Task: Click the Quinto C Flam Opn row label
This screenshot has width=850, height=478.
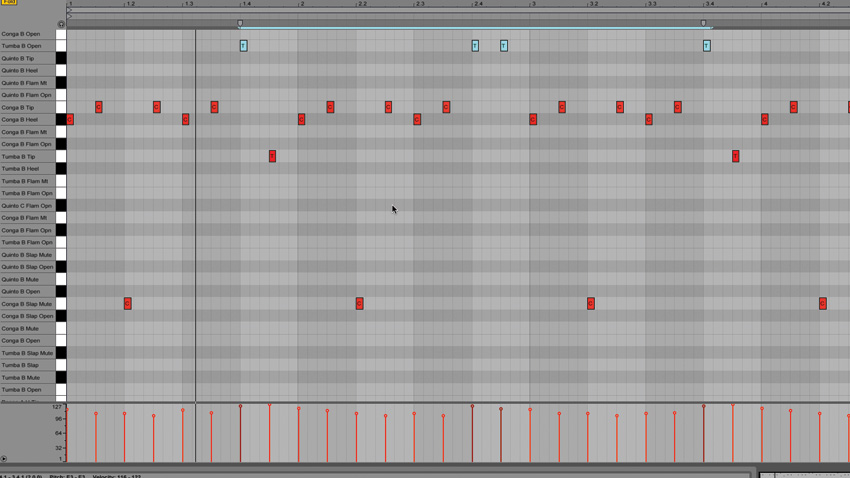Action: pyautogui.click(x=27, y=206)
